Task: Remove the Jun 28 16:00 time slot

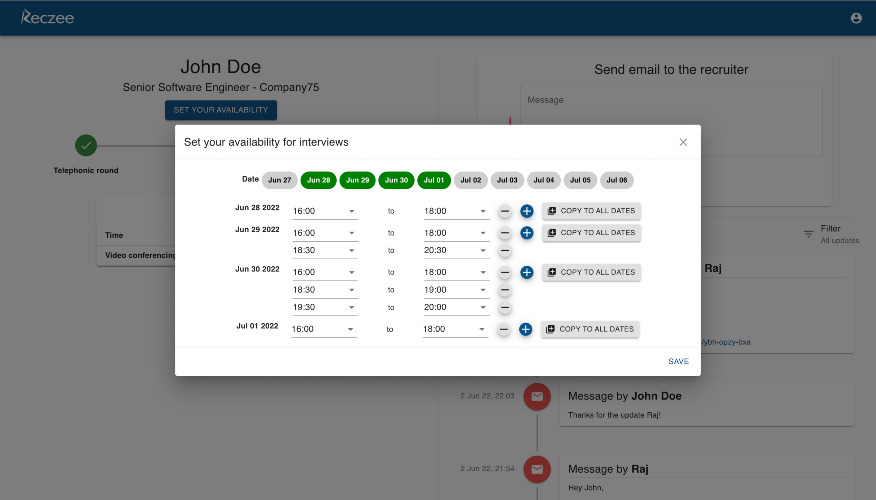Action: pyautogui.click(x=504, y=211)
